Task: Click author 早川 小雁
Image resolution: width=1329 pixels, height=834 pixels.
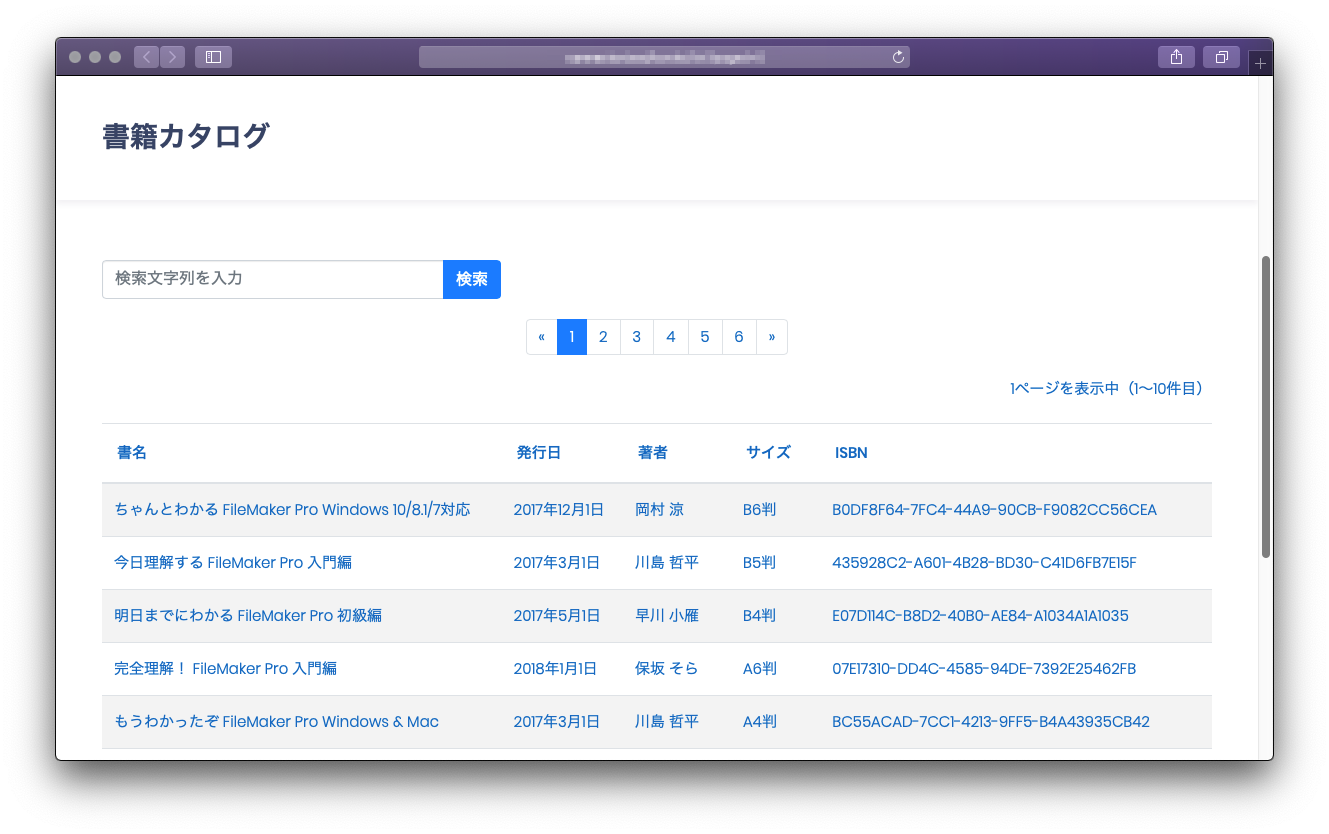Action: [667, 616]
